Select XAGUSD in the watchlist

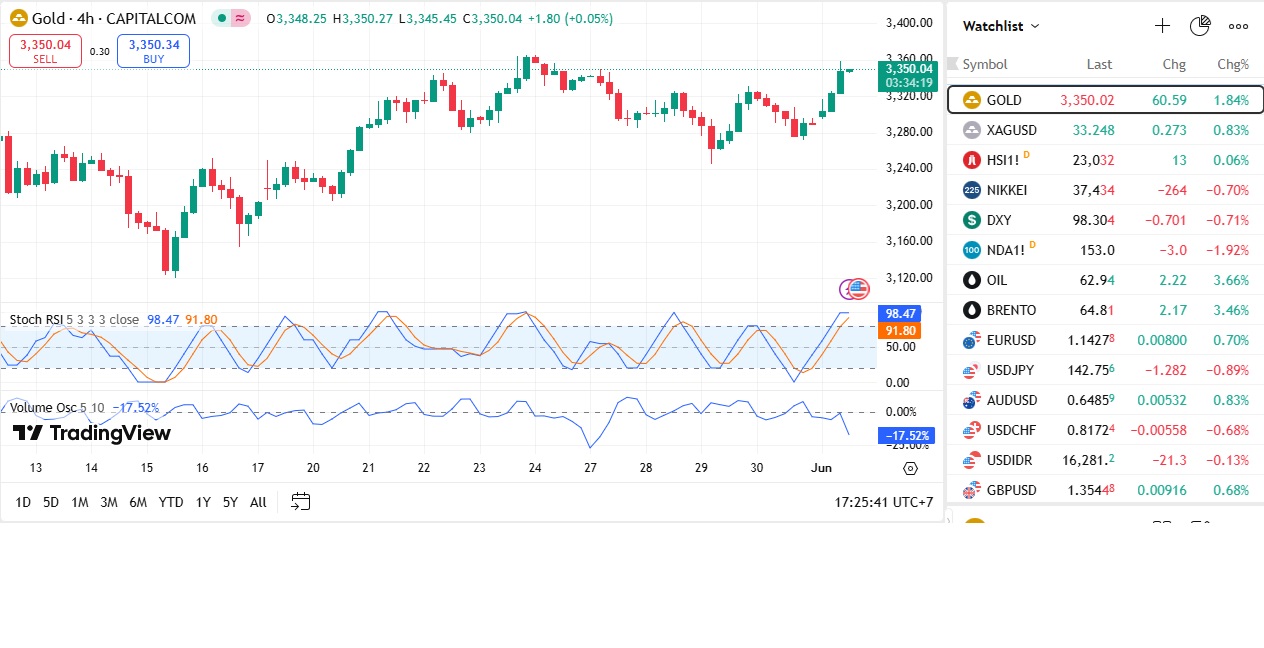point(1011,130)
